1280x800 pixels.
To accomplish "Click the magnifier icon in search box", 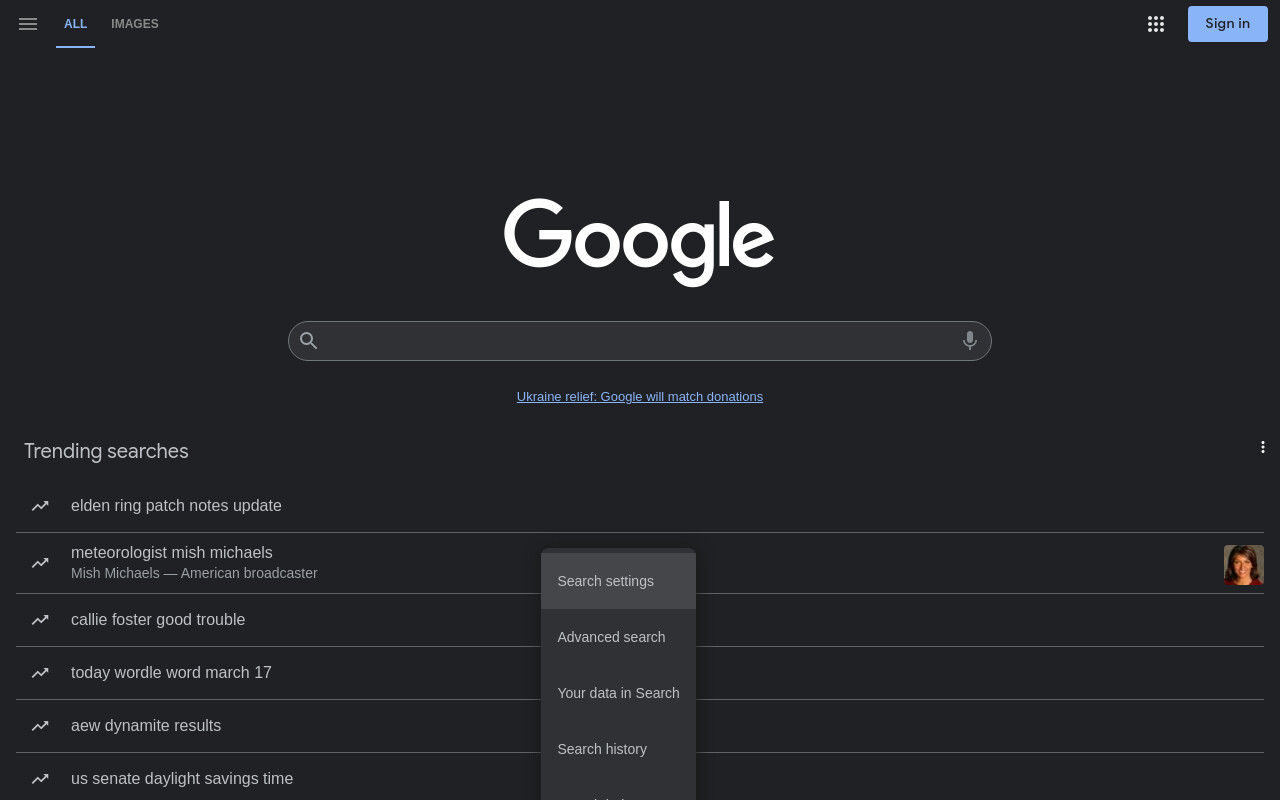I will (309, 341).
